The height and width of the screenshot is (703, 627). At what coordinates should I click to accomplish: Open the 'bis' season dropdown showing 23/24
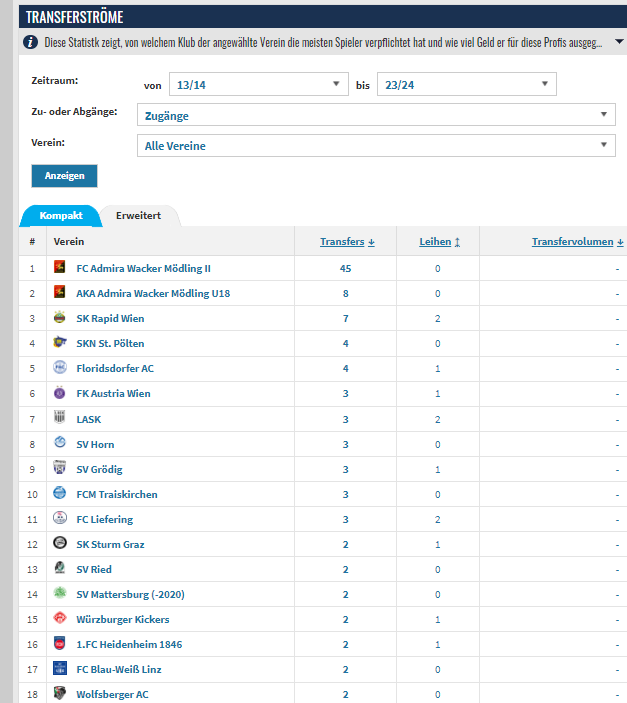click(x=467, y=84)
